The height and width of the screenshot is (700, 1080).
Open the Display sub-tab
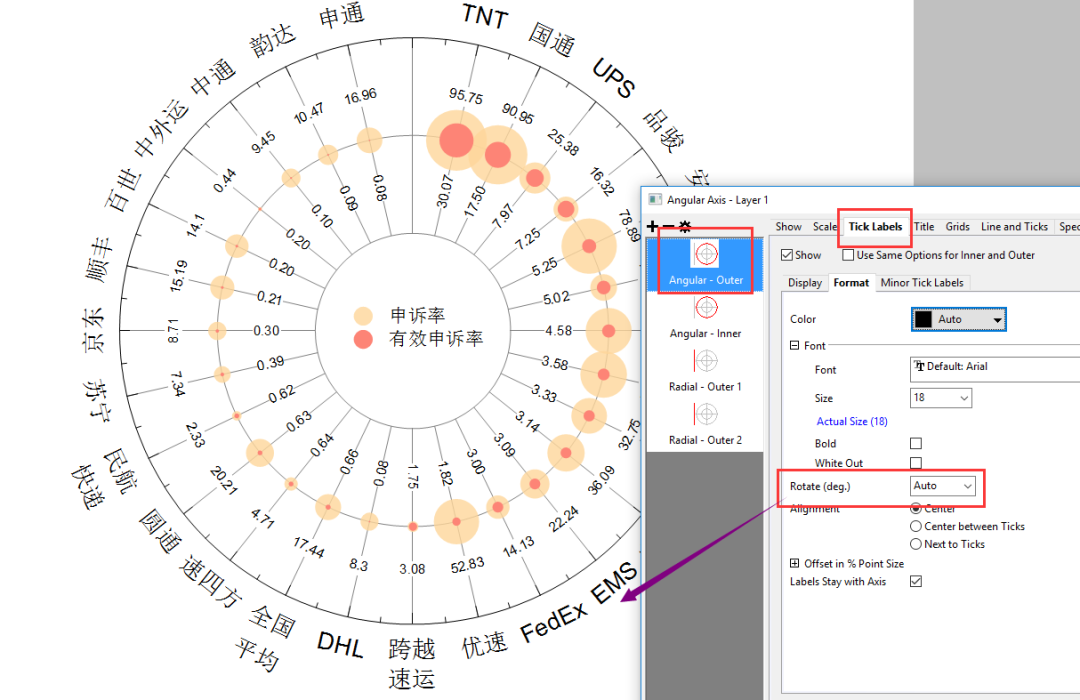click(x=805, y=282)
